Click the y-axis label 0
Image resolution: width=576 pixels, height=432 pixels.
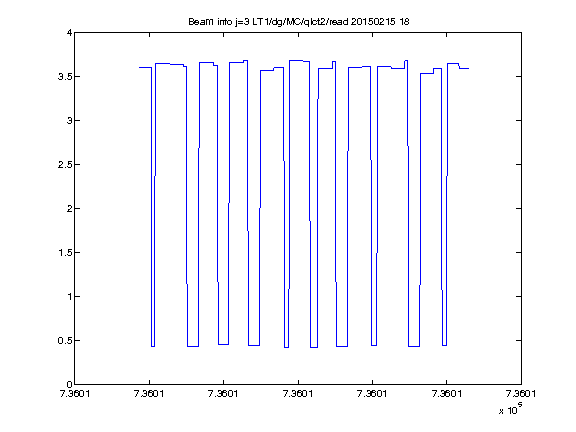click(x=69, y=385)
